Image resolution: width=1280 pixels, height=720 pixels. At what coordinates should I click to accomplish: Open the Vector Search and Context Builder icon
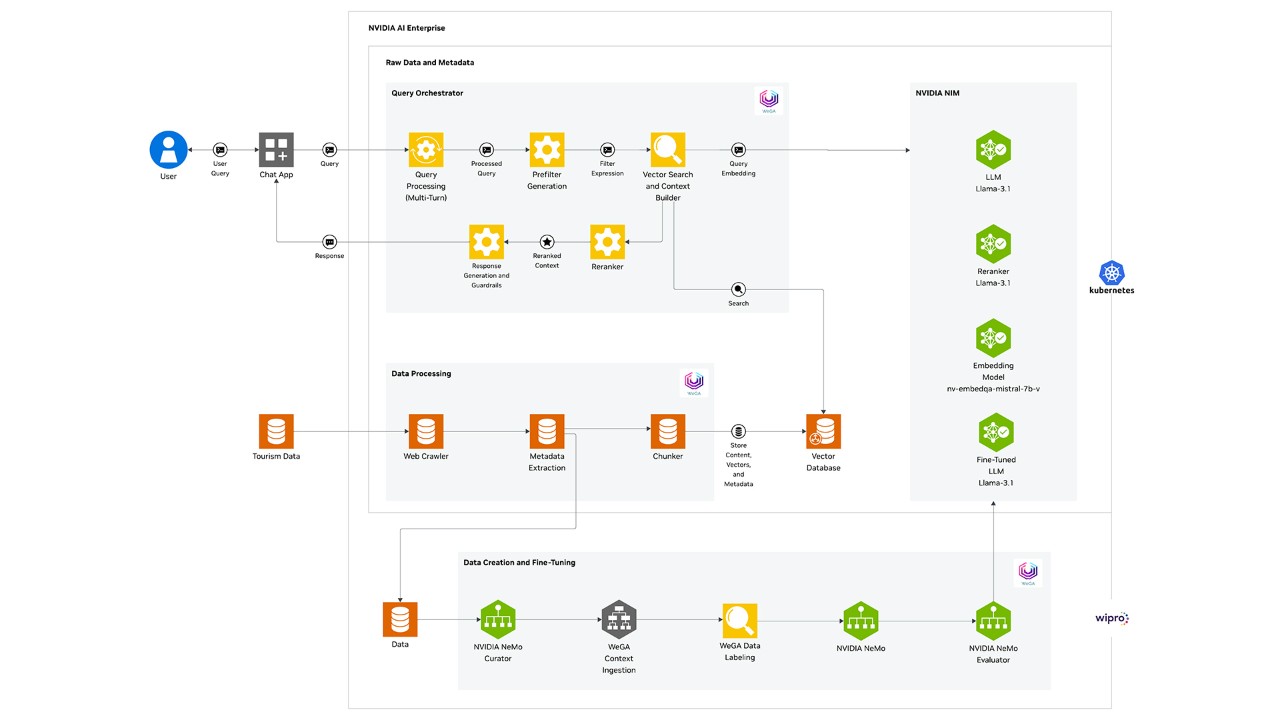667,148
